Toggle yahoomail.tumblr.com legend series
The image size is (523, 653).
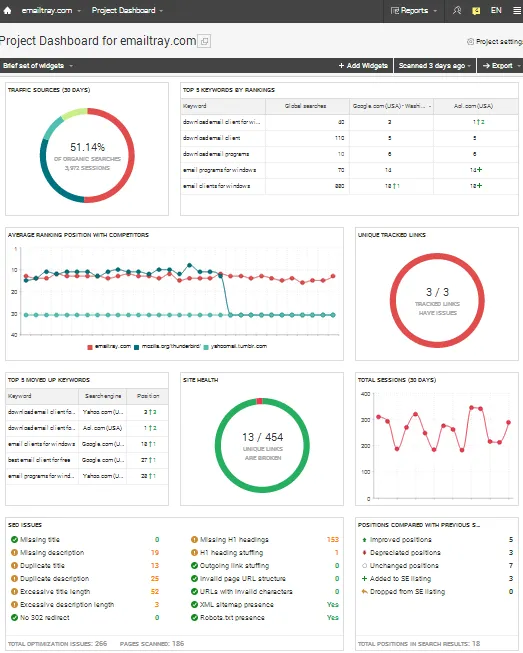[x=235, y=346]
